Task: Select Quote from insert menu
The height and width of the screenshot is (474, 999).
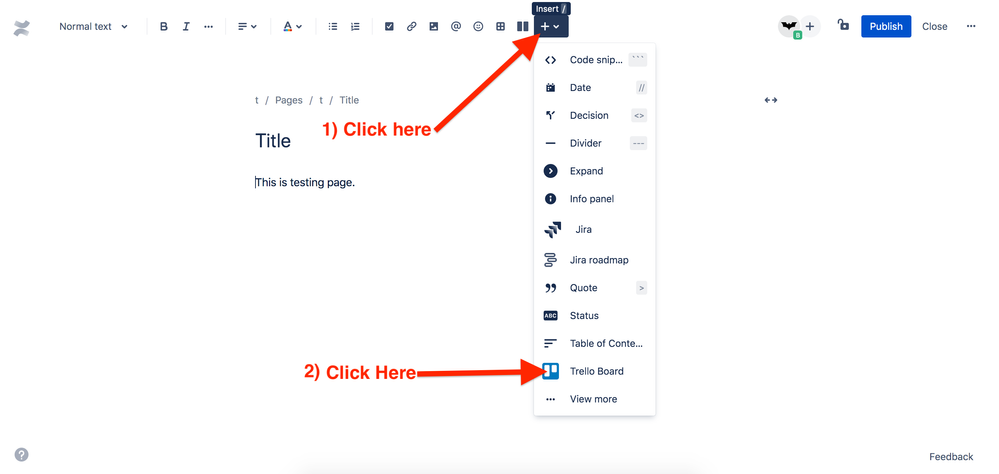Action: point(594,288)
